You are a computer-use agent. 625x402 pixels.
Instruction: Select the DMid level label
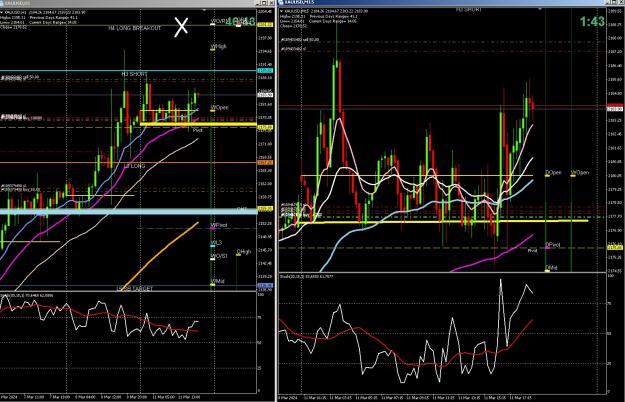point(552,268)
